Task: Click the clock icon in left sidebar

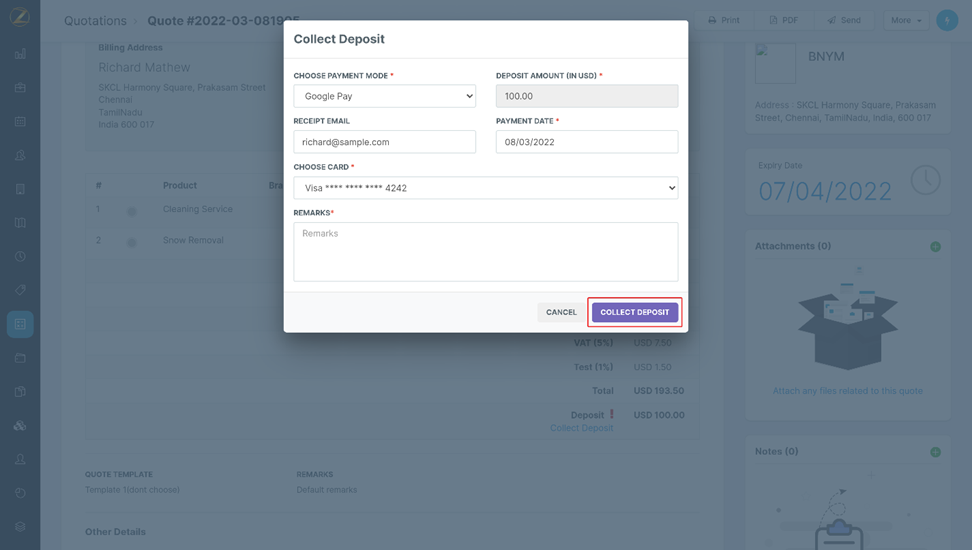Action: click(x=20, y=256)
